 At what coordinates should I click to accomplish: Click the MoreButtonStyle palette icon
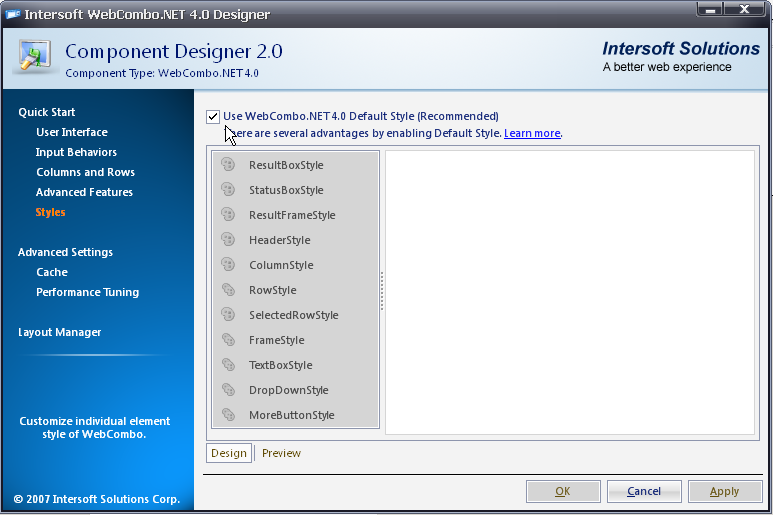(x=228, y=414)
